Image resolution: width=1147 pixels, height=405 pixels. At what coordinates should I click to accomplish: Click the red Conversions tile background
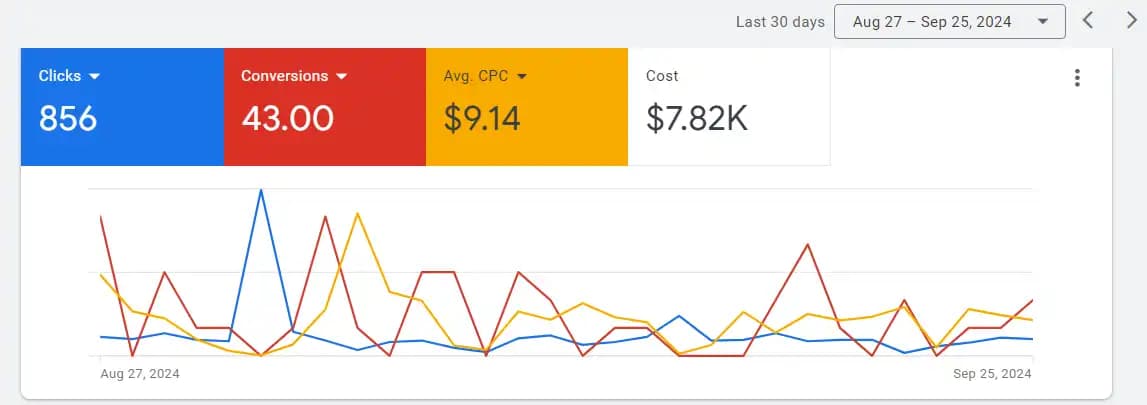coord(325,107)
